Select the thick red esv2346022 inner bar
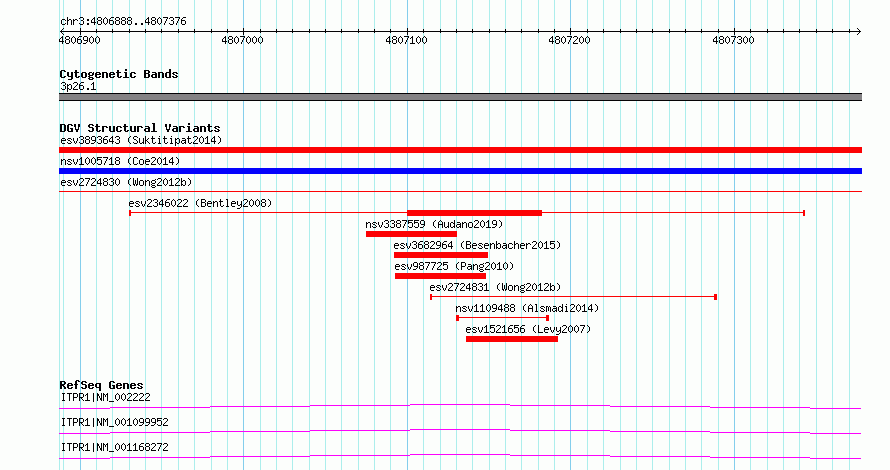The image size is (890, 470). tap(475, 213)
